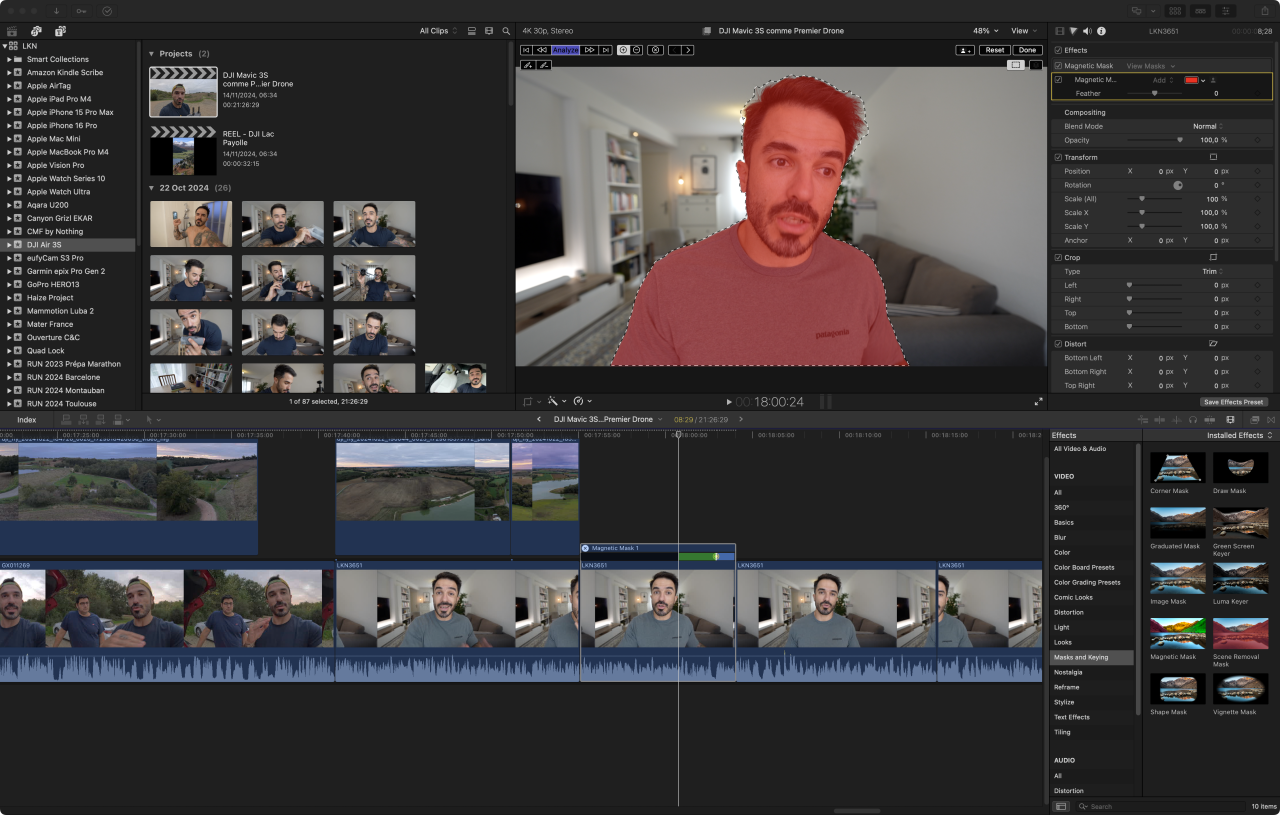Open the Installed Effects dropdown

click(1240, 435)
